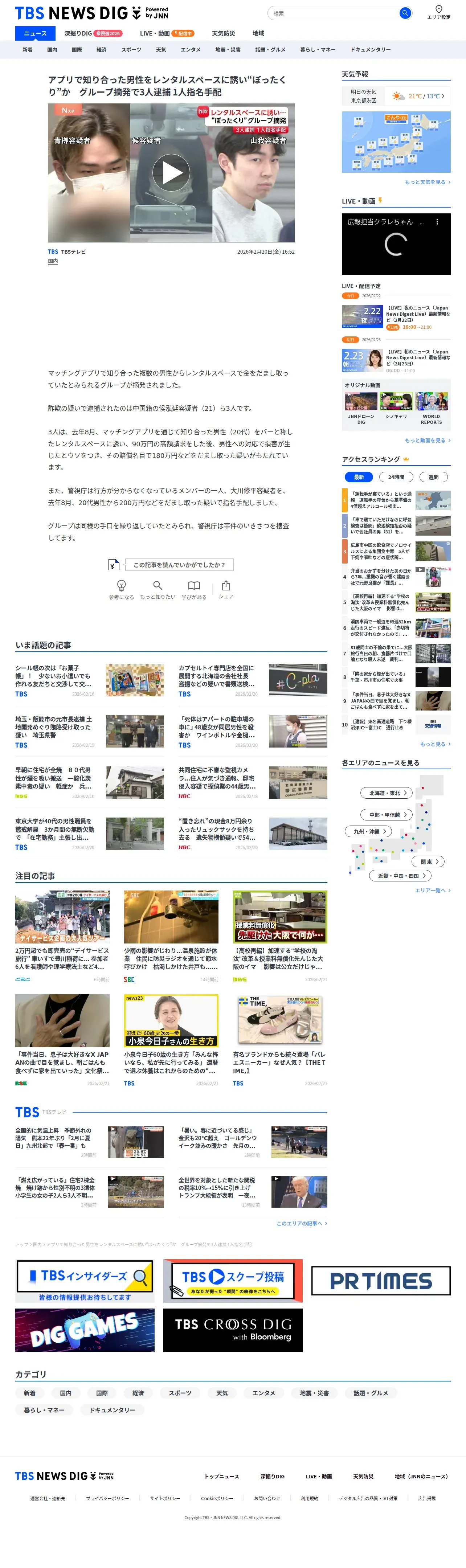466x1568 pixels.
Task: Open 近畿・中国・四国 area news
Action: [401, 875]
